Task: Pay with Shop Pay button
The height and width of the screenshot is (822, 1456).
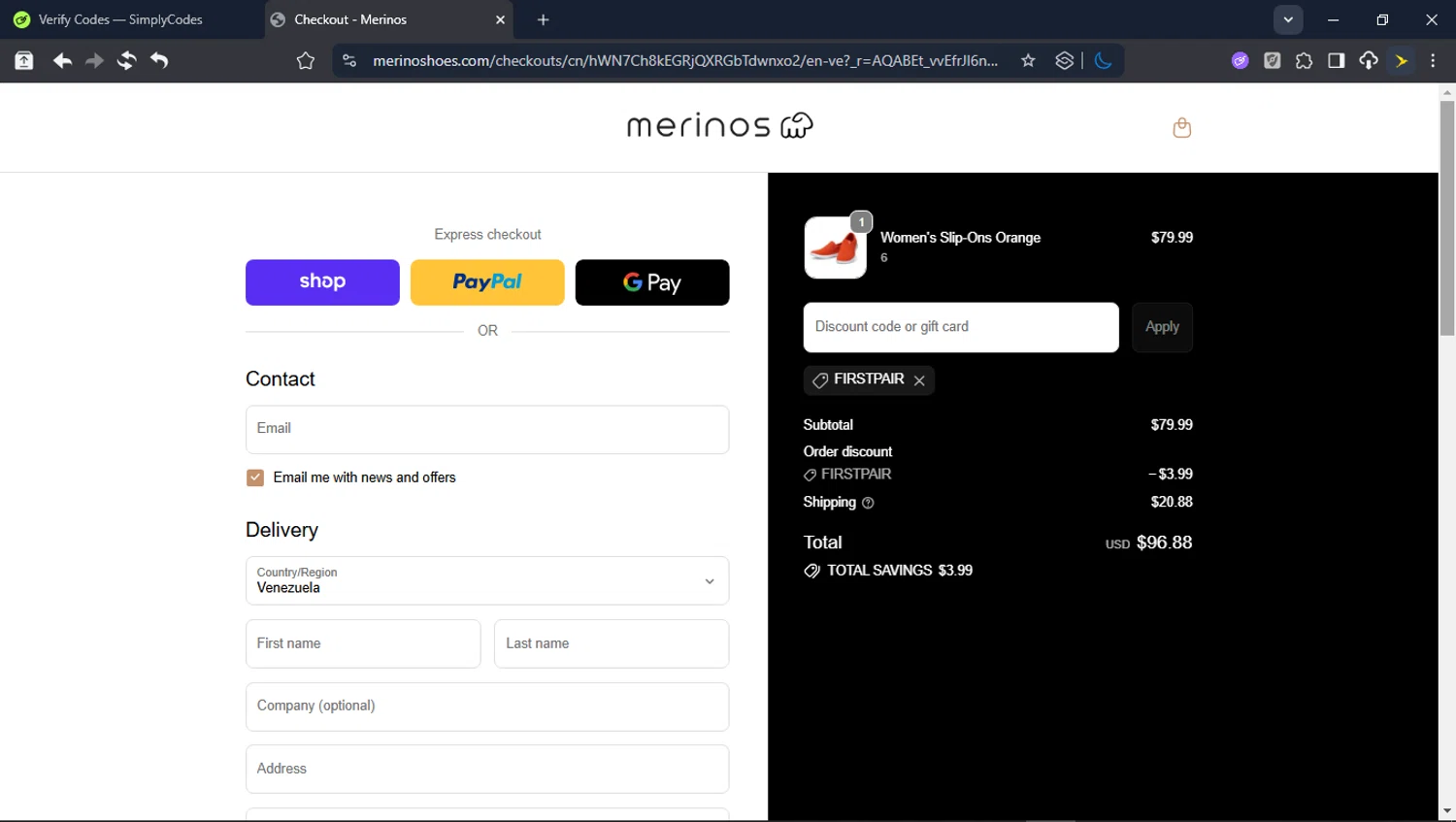Action: pyautogui.click(x=322, y=282)
